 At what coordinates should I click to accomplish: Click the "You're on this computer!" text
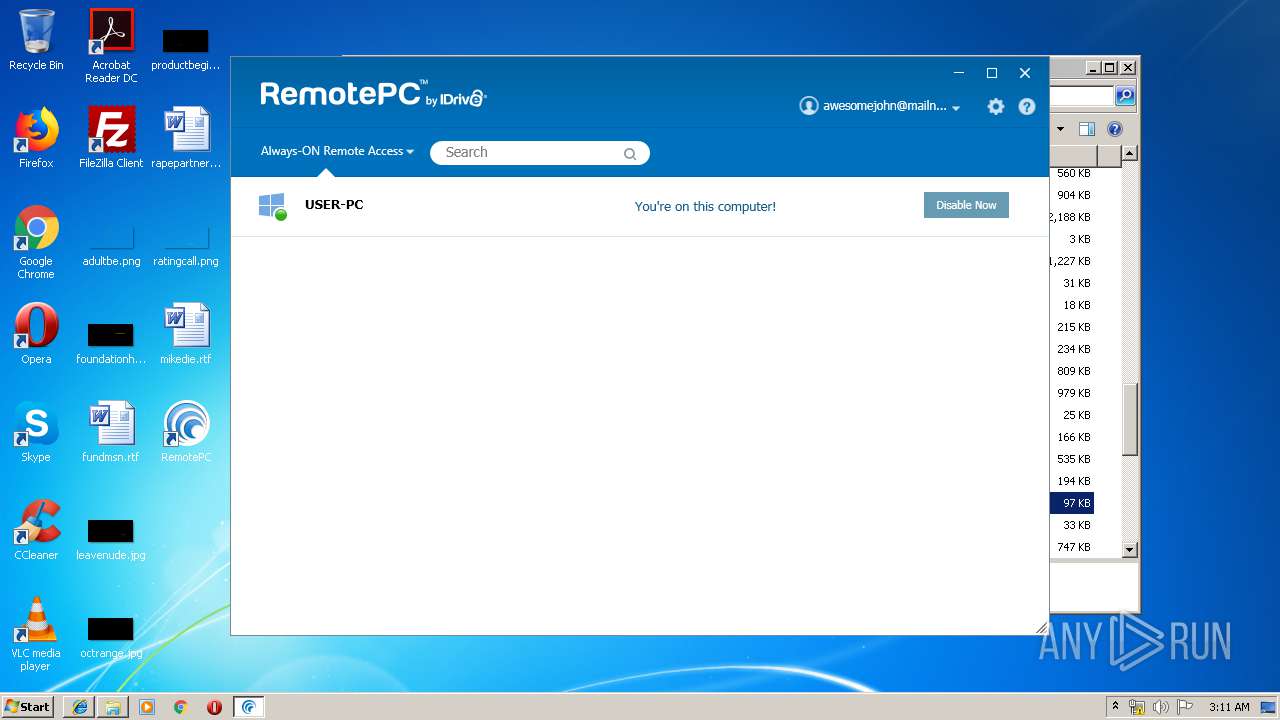(705, 206)
